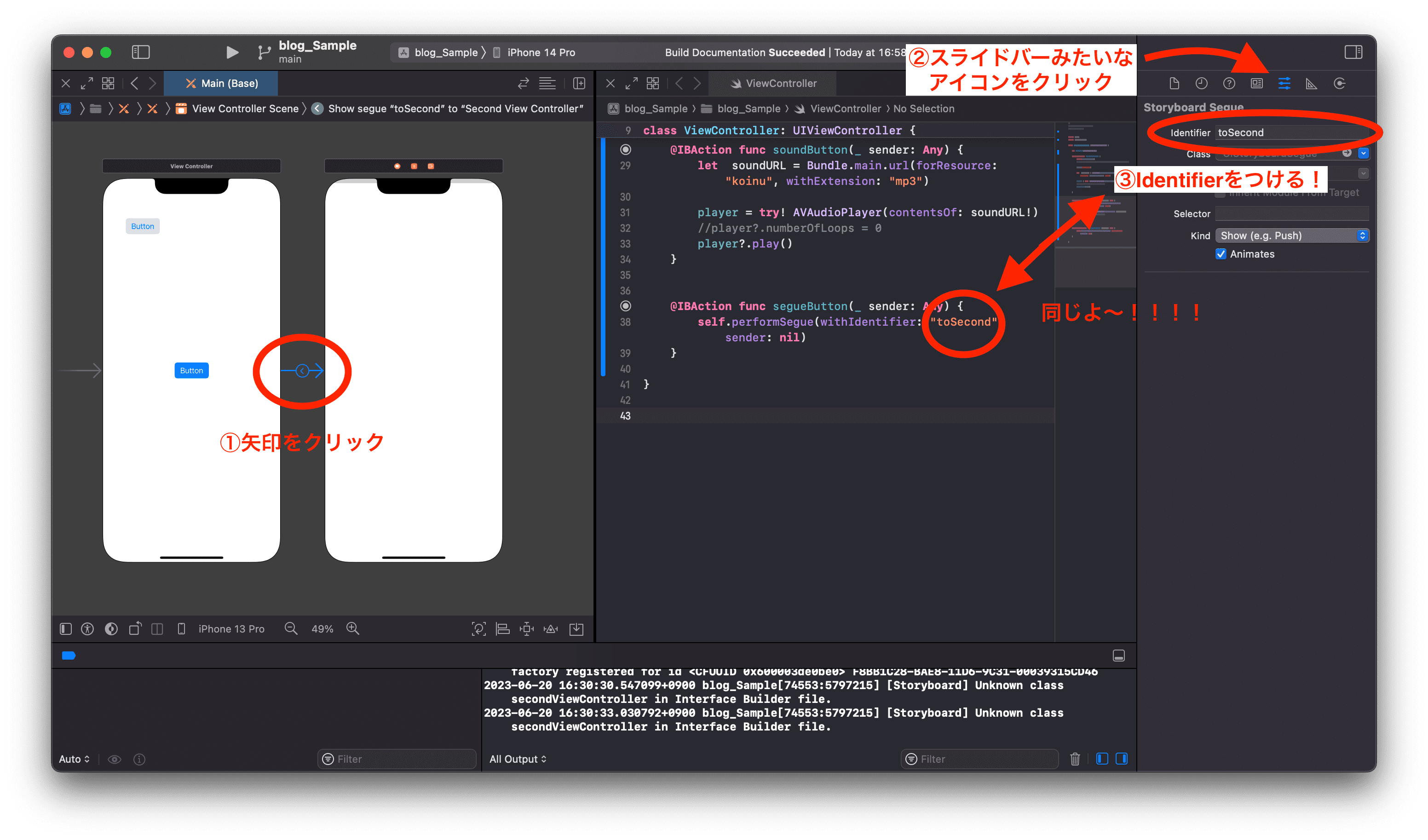The width and height of the screenshot is (1428, 840).
Task: Select the gray Button on the canvas
Action: 142,226
